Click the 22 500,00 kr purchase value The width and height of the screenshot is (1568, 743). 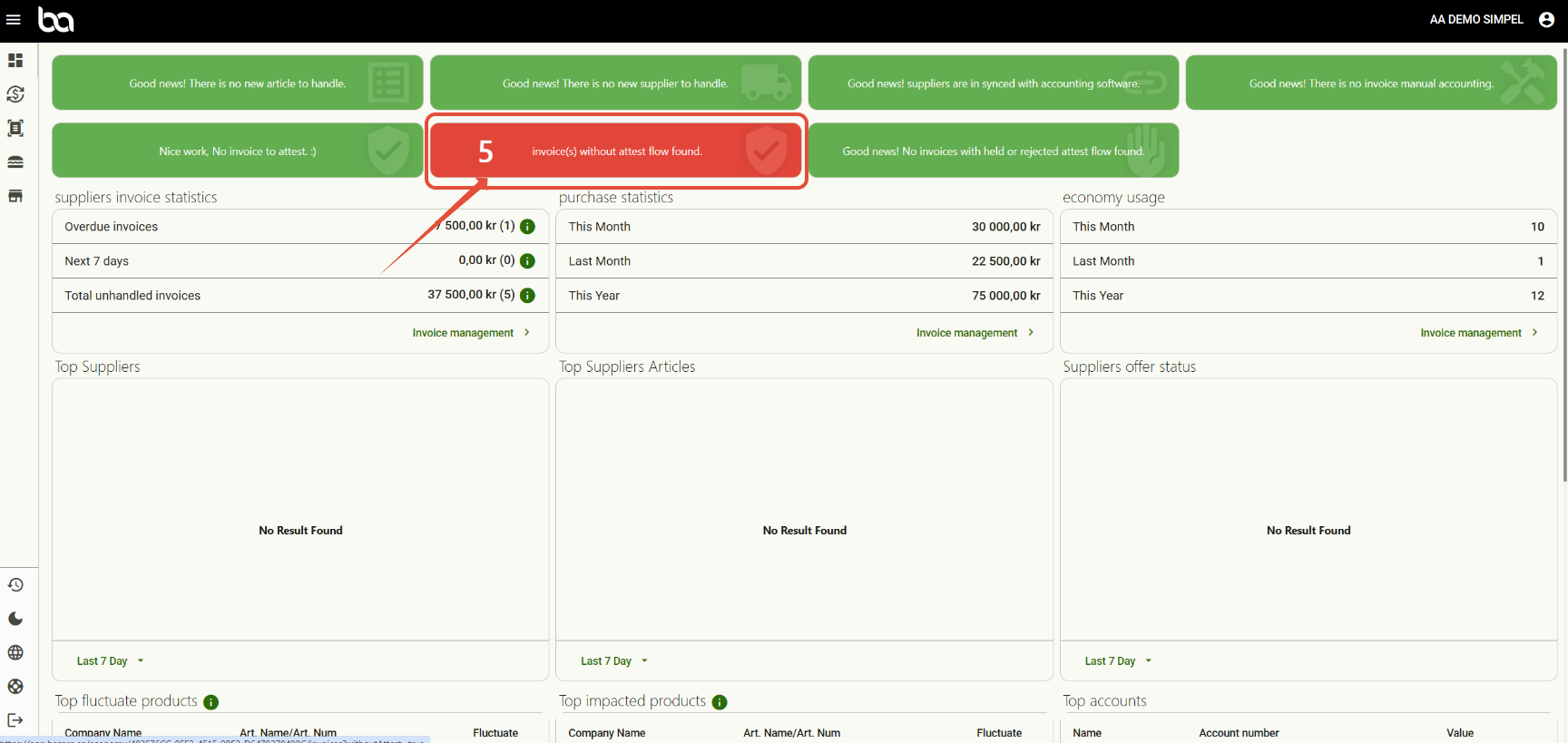tap(1006, 261)
